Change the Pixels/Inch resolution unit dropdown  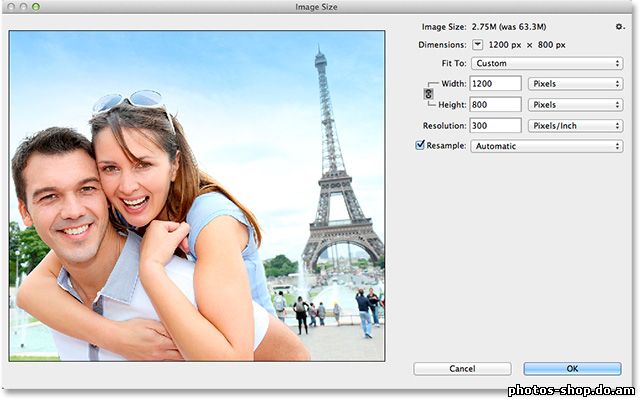575,125
